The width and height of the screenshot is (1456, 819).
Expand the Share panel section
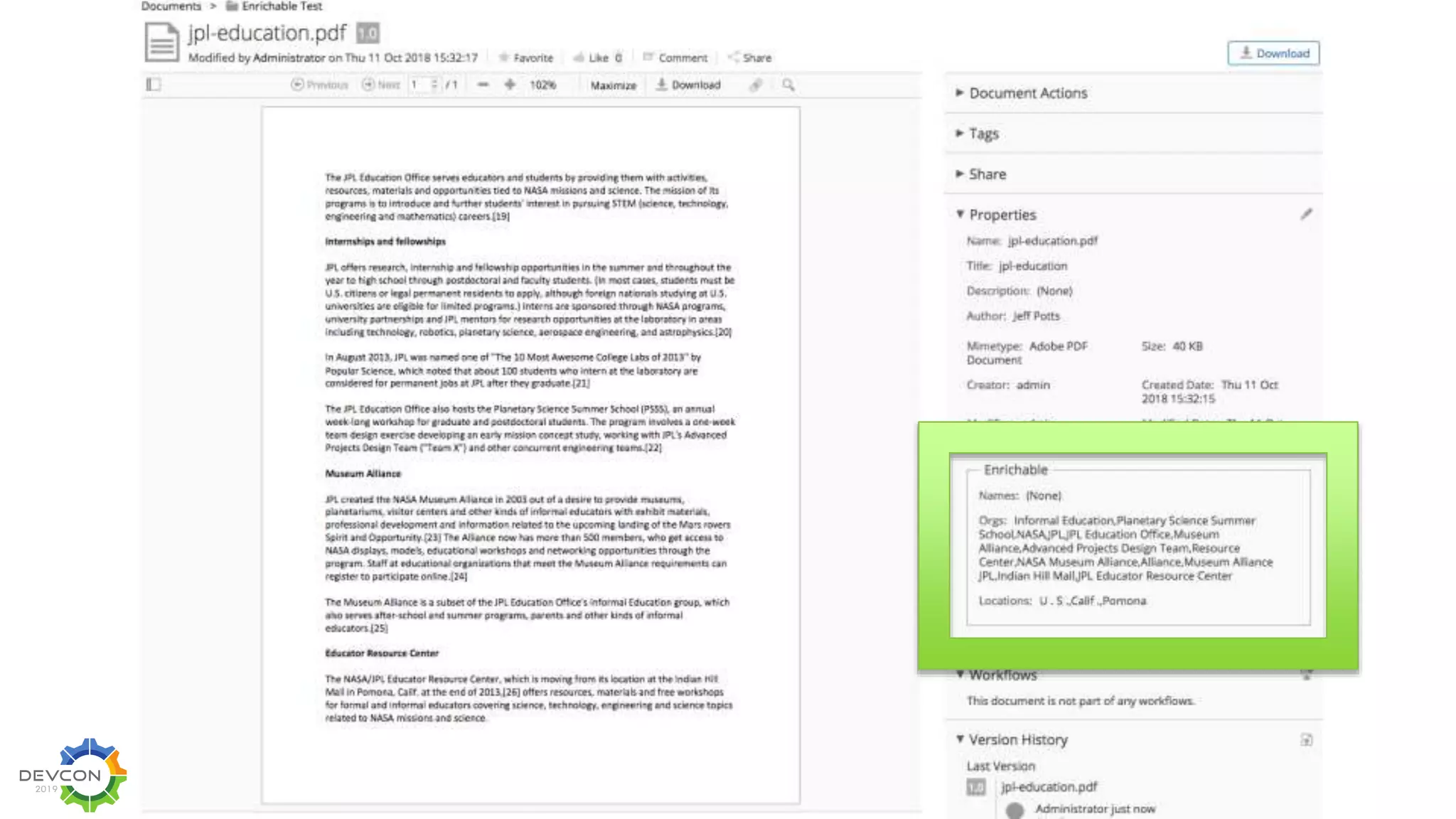click(987, 174)
